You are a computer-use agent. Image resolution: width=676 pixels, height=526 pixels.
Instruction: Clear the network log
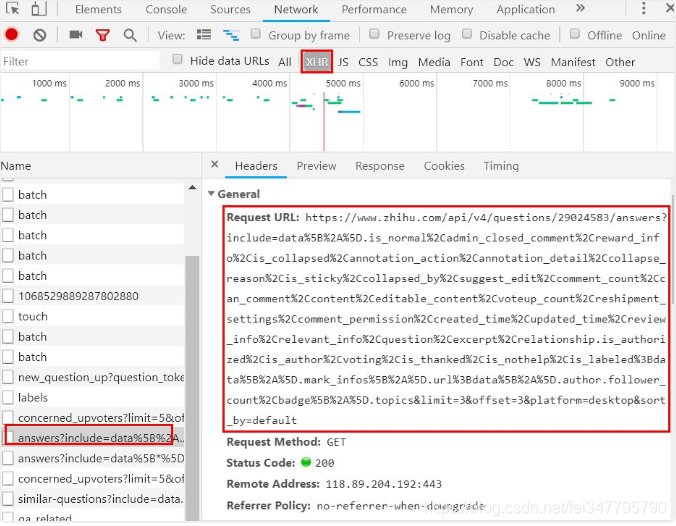40,35
